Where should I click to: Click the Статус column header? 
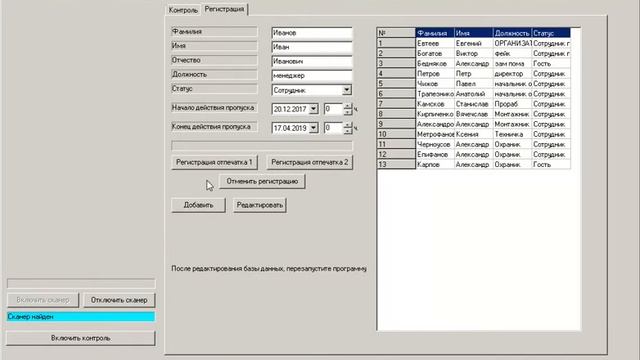tap(551, 33)
